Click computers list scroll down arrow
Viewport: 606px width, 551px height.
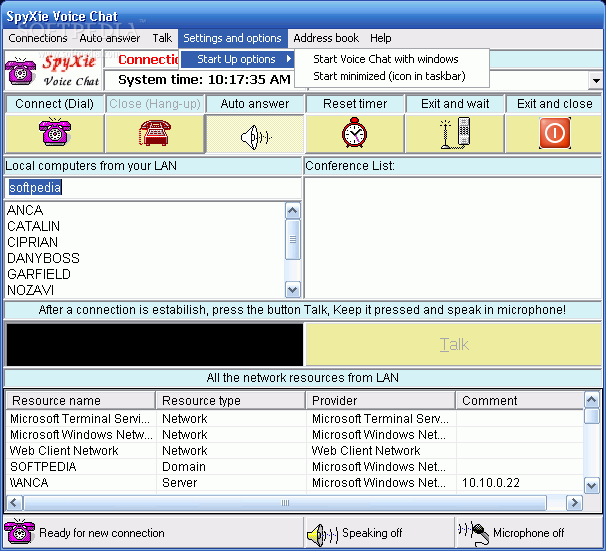click(x=293, y=289)
